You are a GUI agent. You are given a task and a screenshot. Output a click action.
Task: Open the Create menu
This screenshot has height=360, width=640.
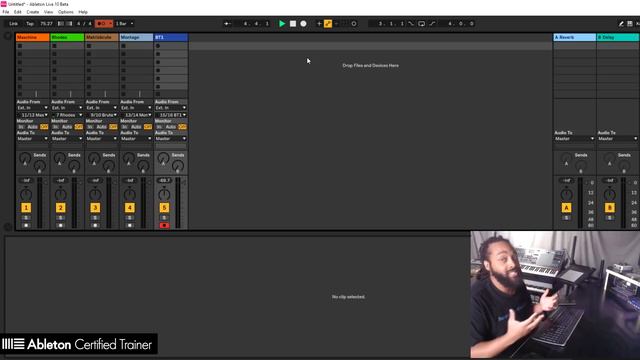click(33, 12)
